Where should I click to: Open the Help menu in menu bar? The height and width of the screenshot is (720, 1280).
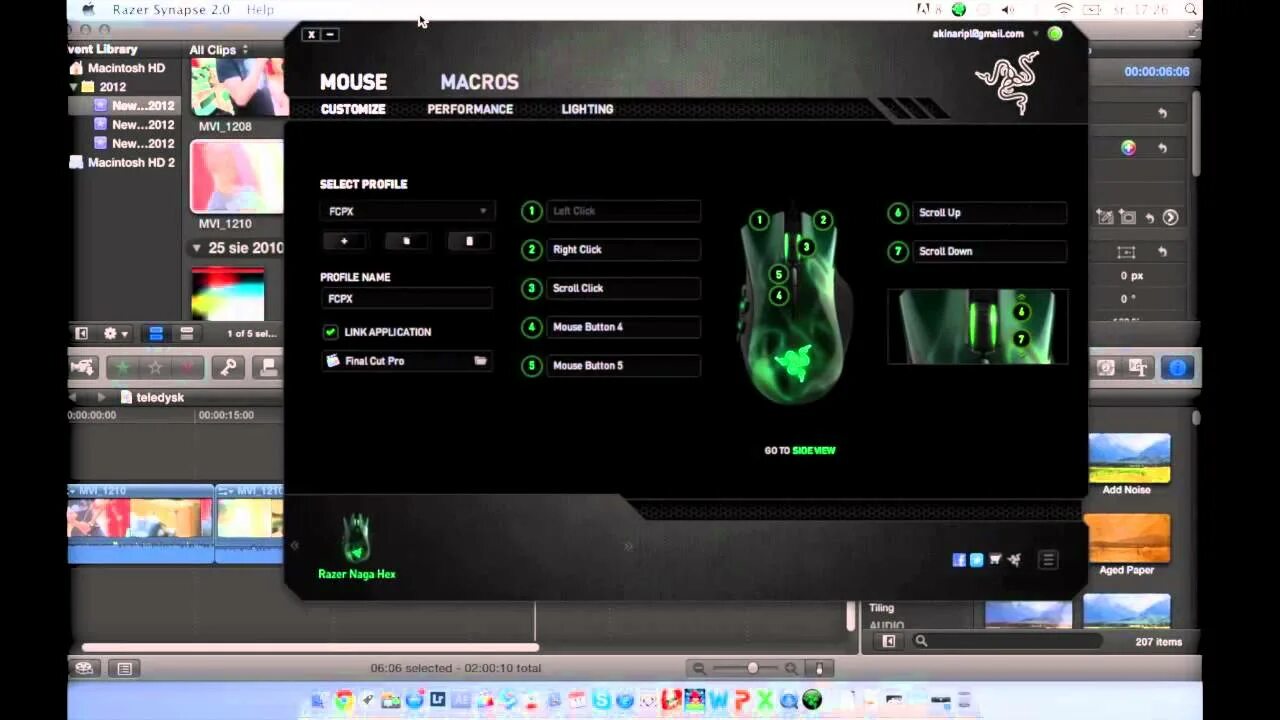(260, 9)
